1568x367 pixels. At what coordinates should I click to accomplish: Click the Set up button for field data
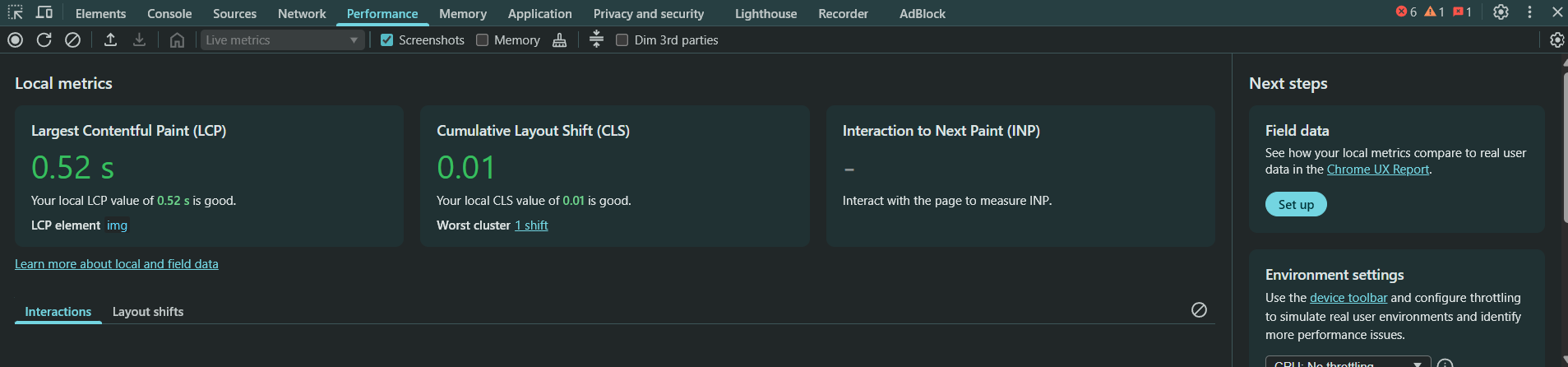point(1296,204)
